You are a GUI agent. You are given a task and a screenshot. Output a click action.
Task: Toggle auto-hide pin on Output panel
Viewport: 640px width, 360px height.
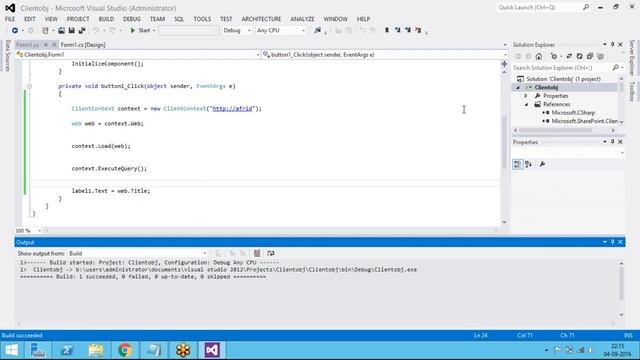click(612, 242)
